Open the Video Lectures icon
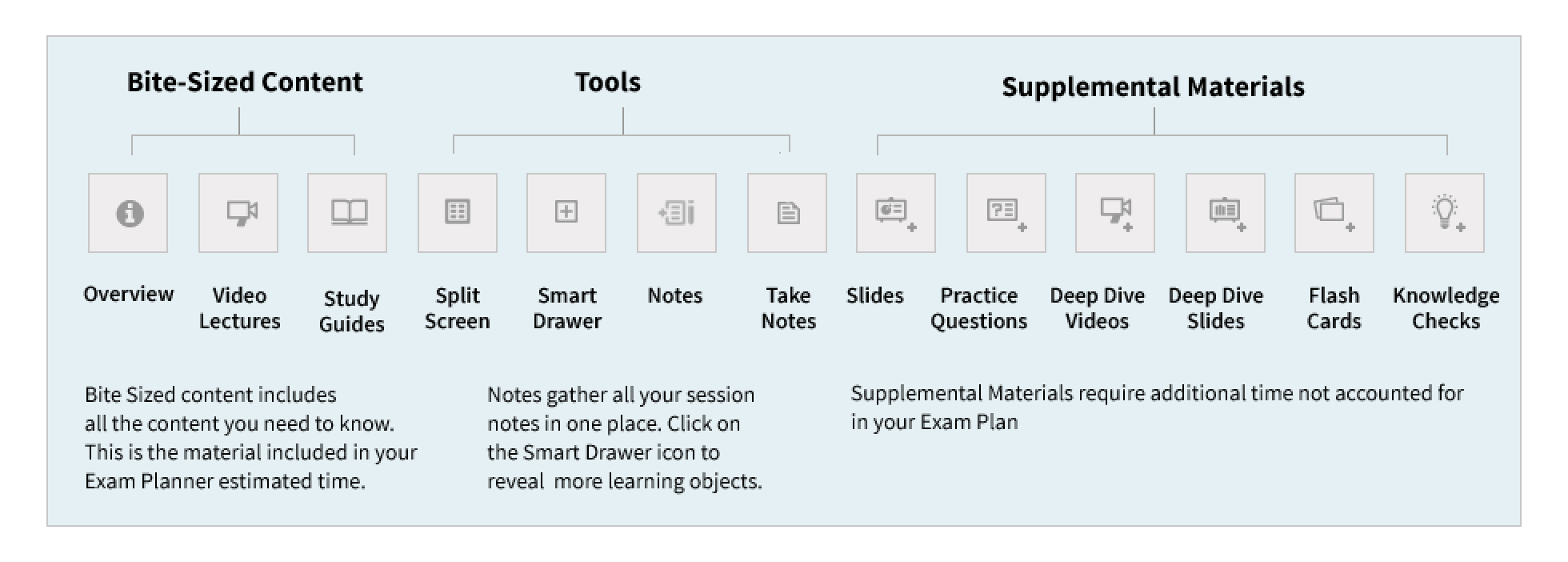The width and height of the screenshot is (1568, 562). coord(238,213)
